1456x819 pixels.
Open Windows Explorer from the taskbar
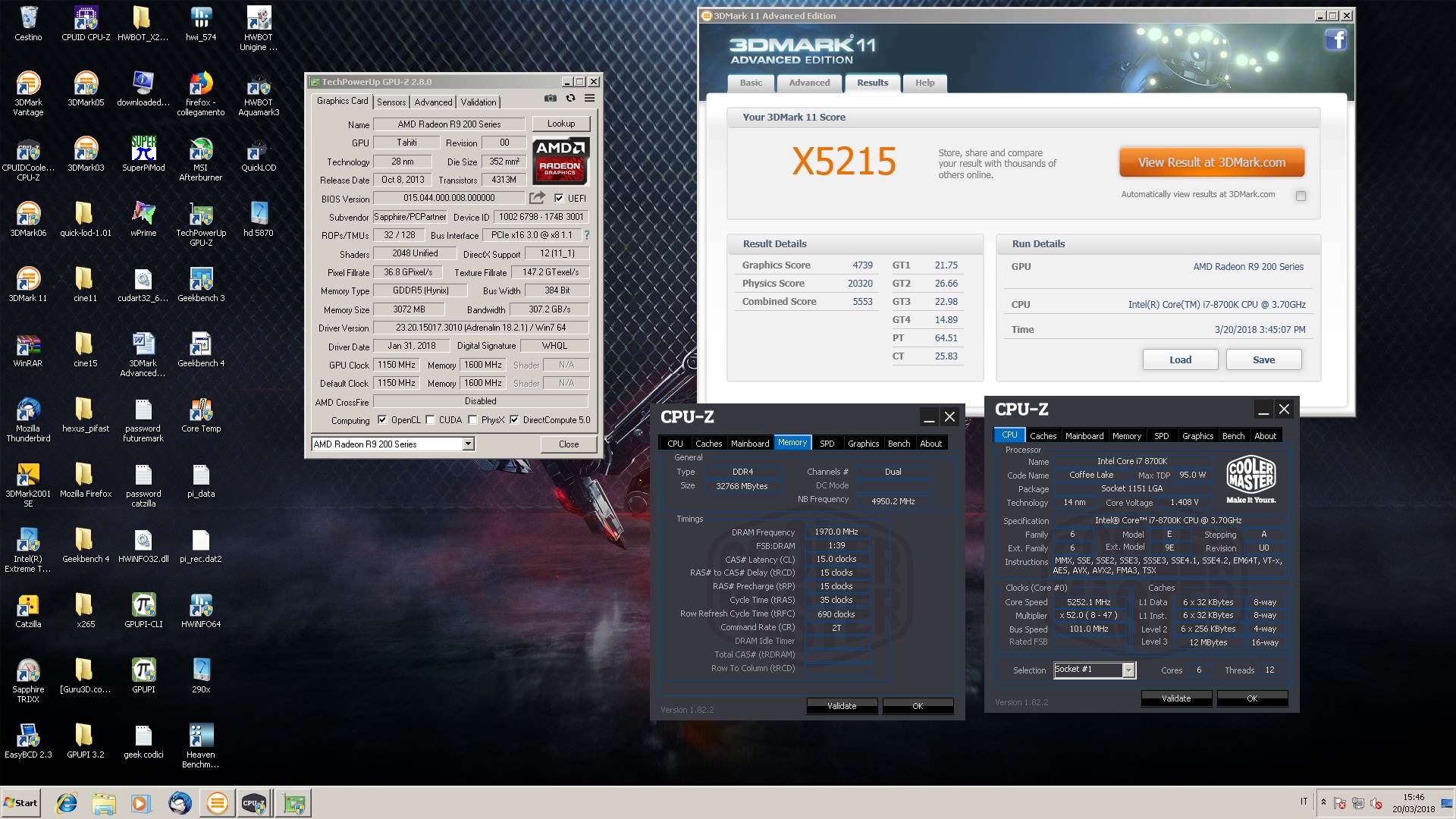[104, 802]
